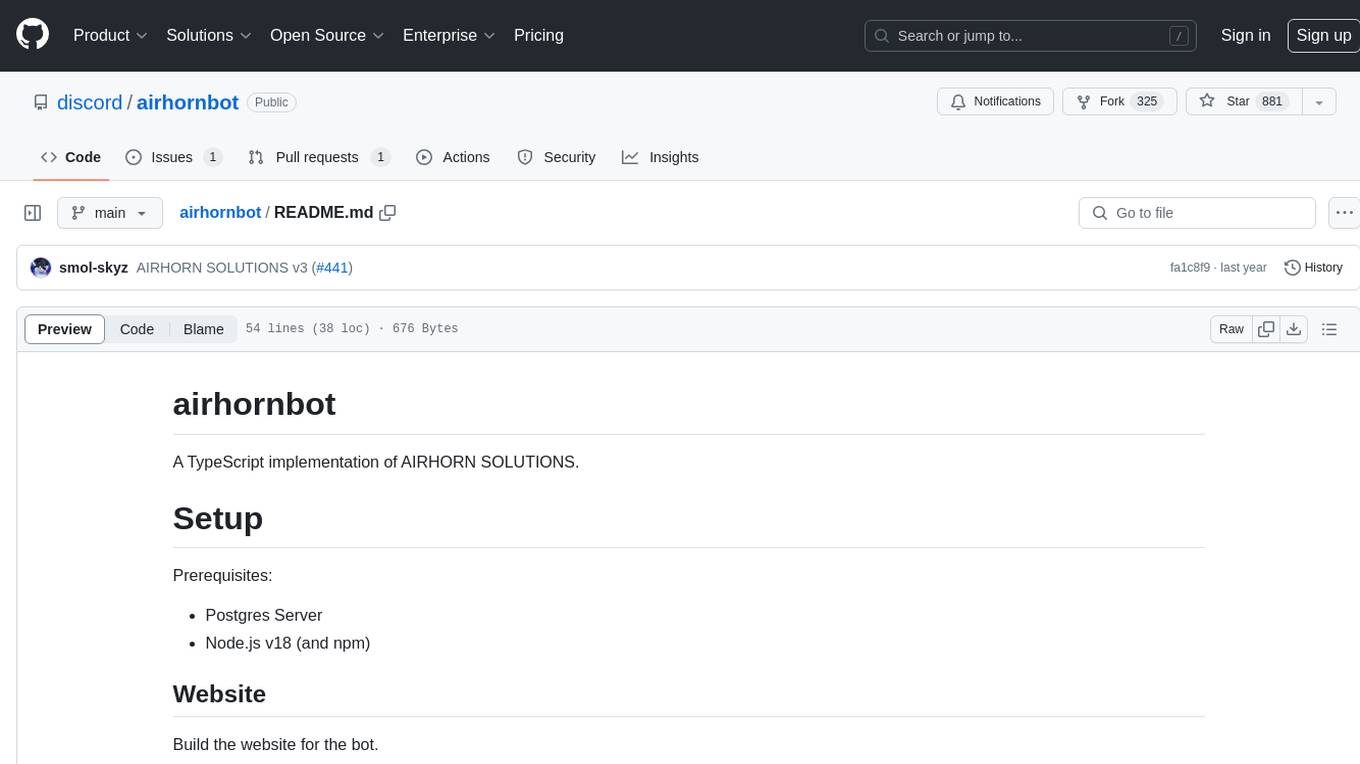Switch to the Actions tab
The width and height of the screenshot is (1360, 764).
[x=452, y=157]
